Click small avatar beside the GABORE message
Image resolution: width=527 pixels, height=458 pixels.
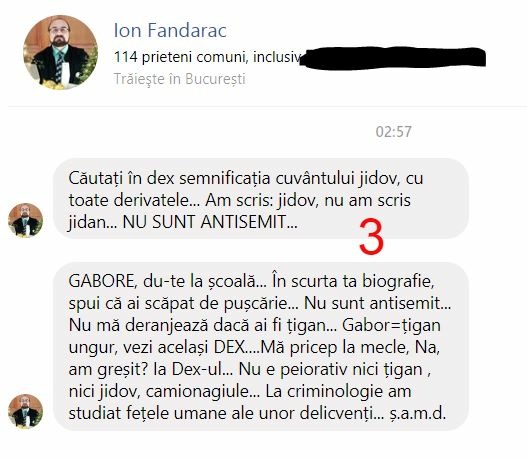(x=26, y=411)
